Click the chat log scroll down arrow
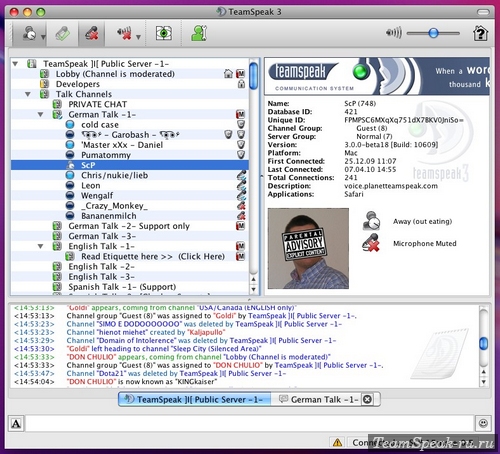The height and width of the screenshot is (454, 500). tap(484, 382)
